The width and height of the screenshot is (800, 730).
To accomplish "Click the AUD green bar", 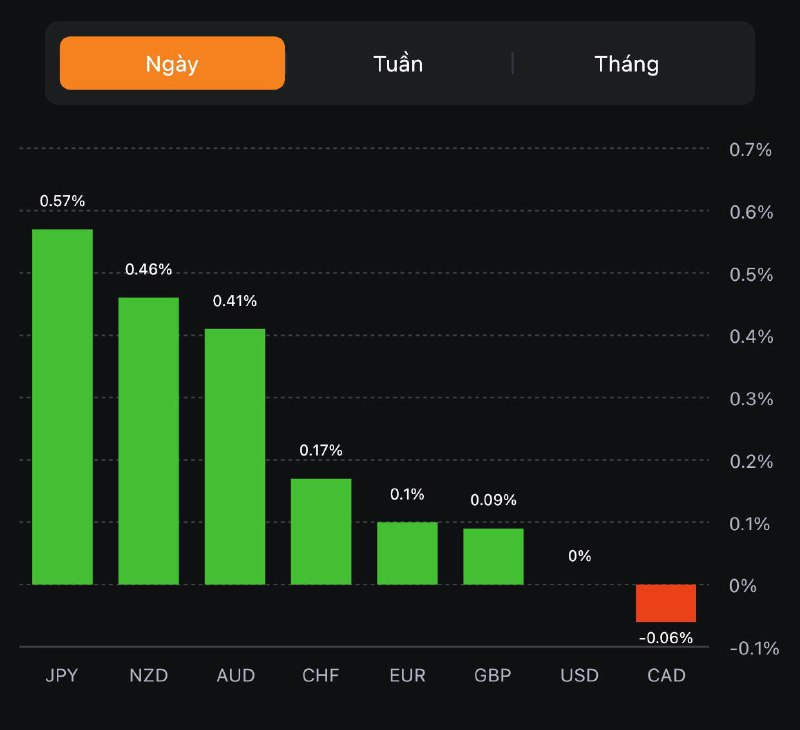I will tap(235, 456).
